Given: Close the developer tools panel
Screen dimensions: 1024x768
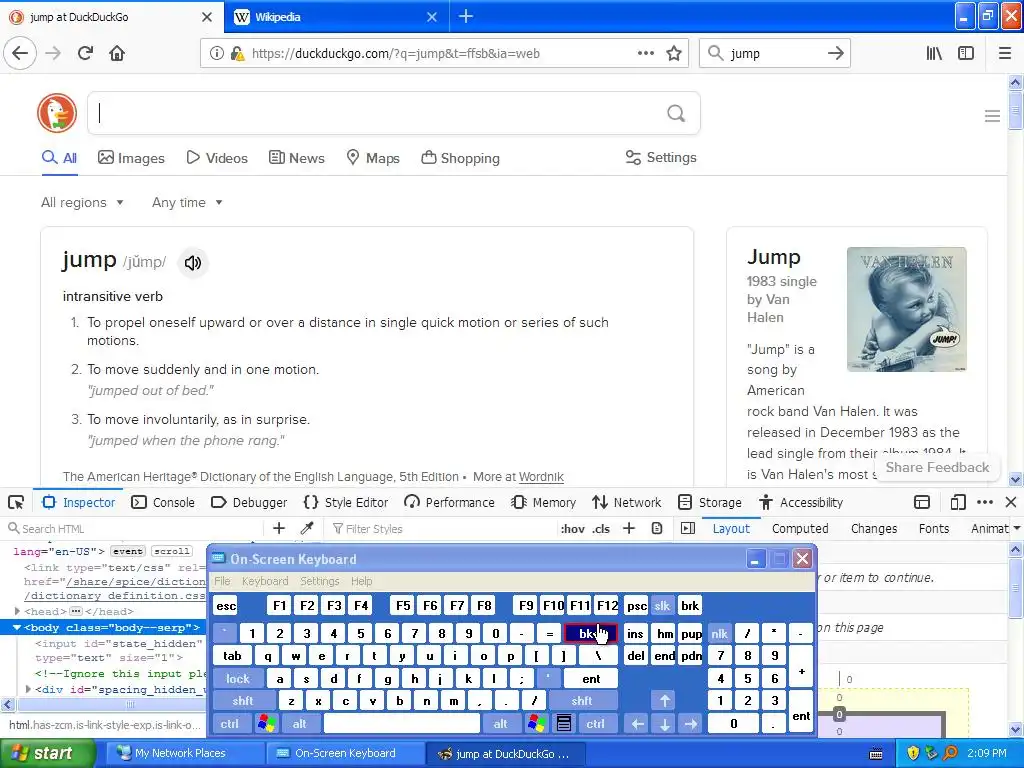Looking at the screenshot, I should click(1011, 502).
